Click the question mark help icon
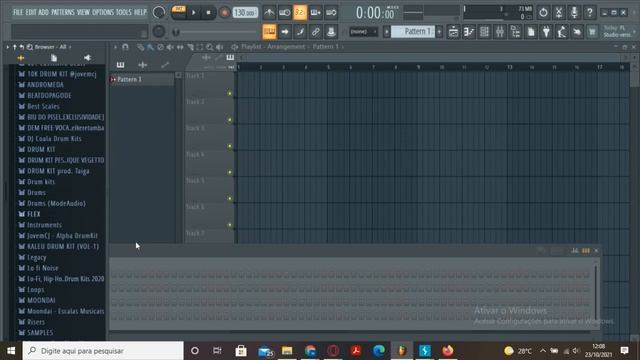Viewport: 640px width, 360px height. point(589,13)
